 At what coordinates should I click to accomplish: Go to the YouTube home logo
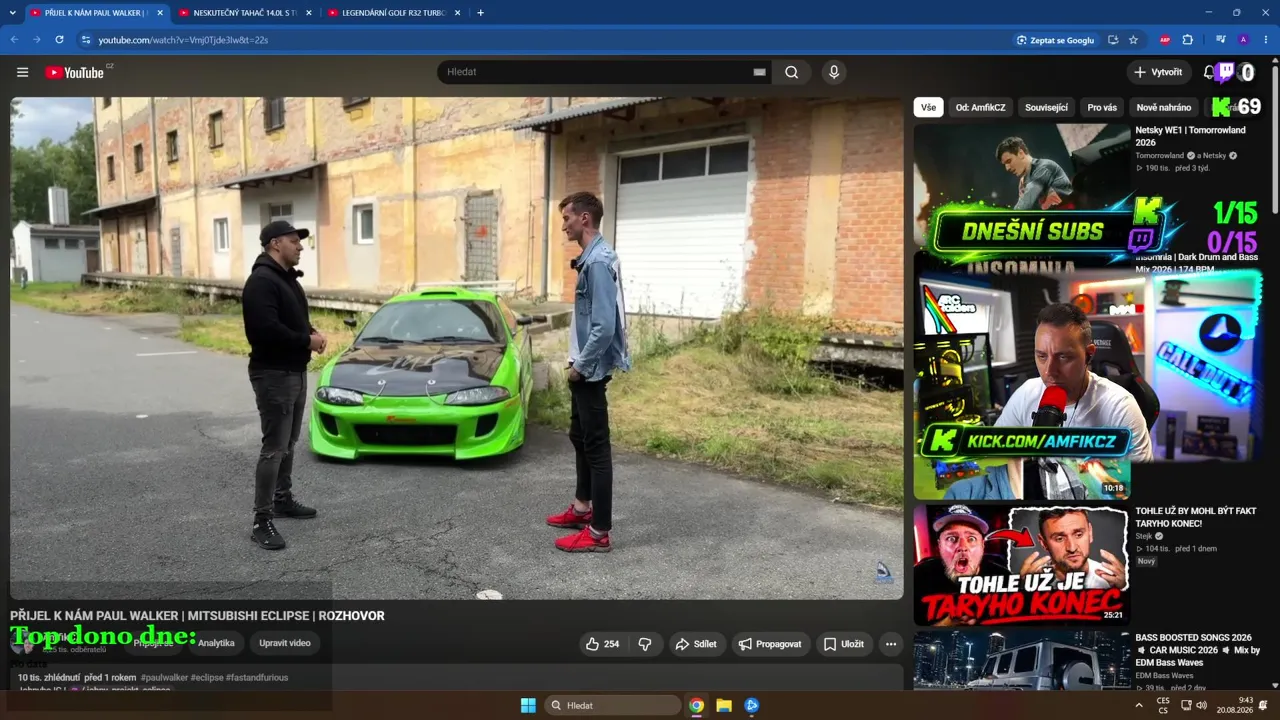point(75,72)
